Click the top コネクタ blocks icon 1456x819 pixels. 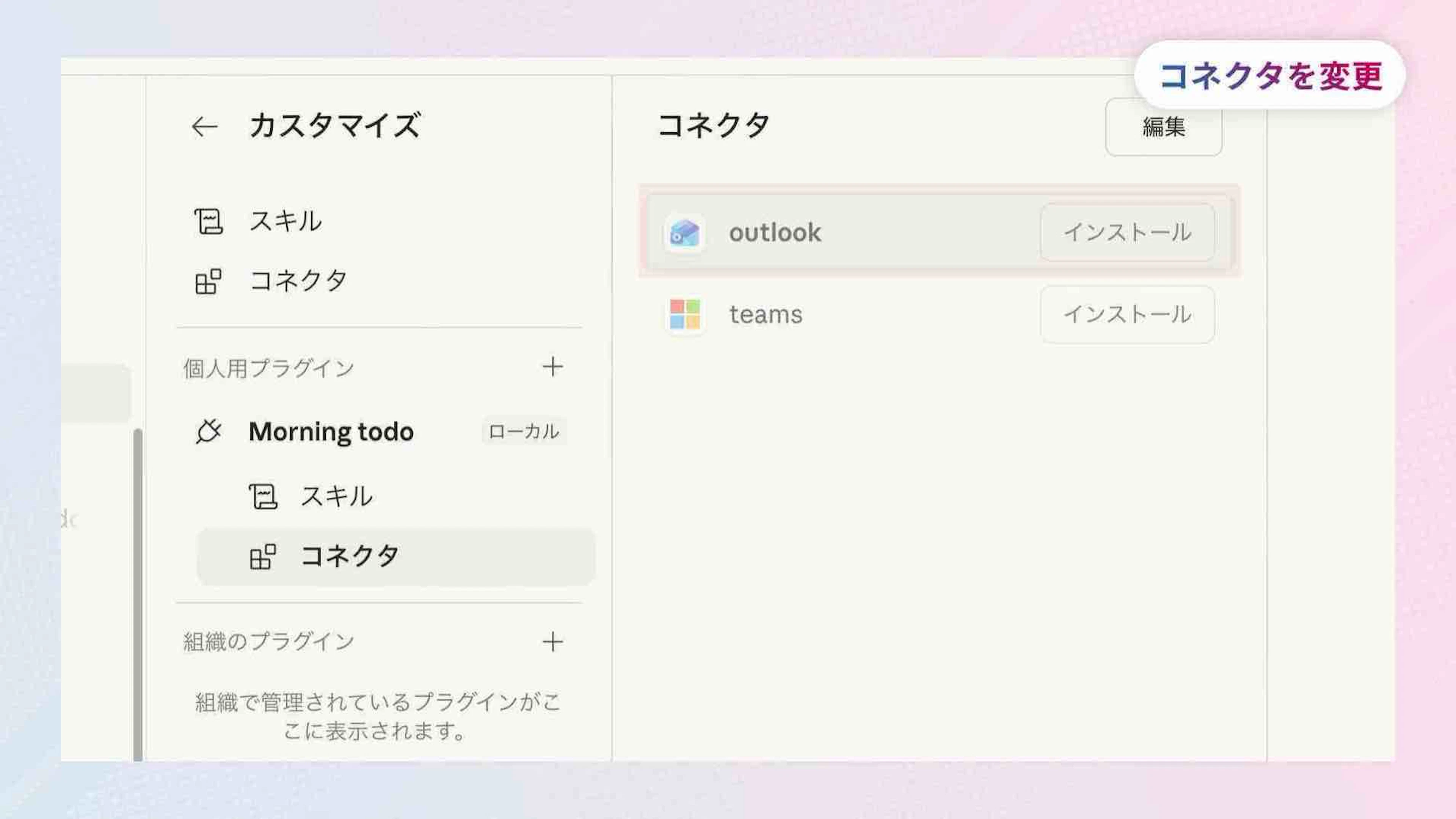point(208,281)
